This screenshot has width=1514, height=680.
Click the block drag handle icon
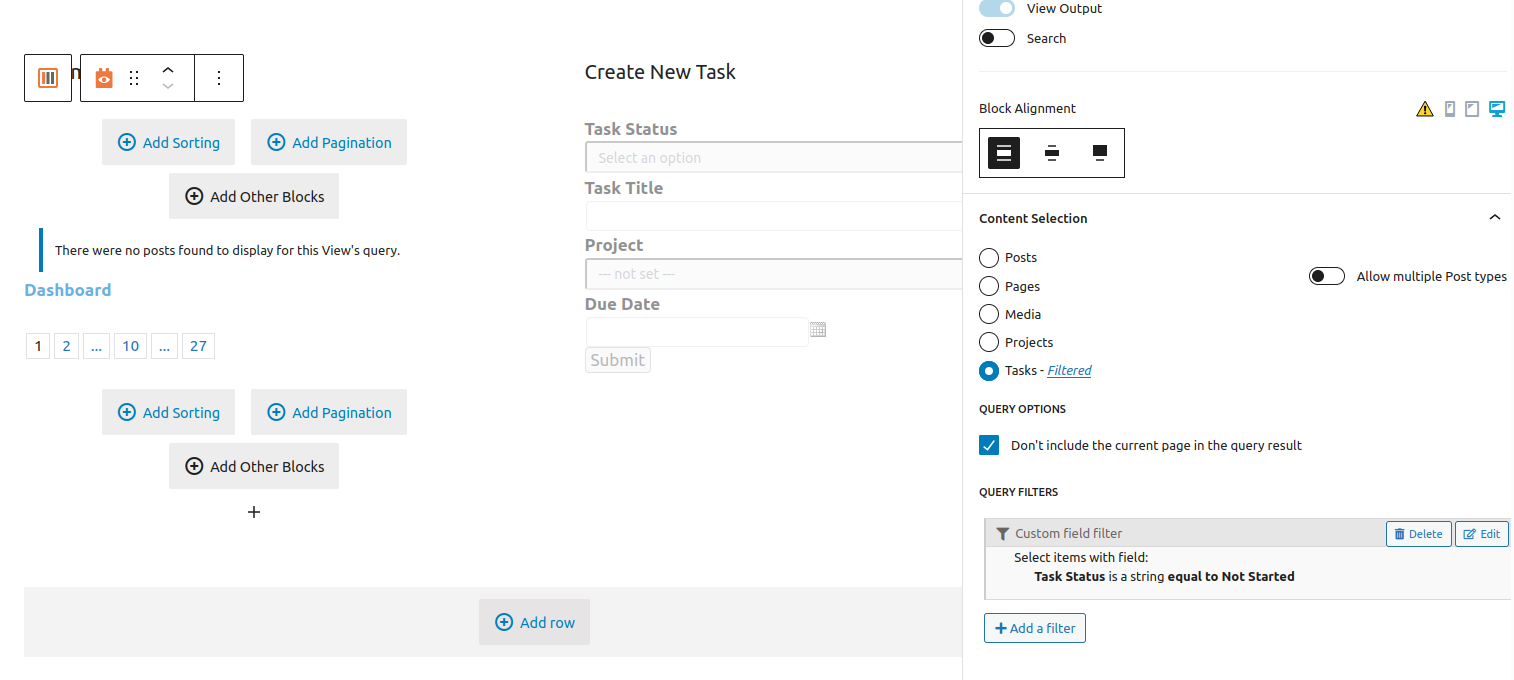click(x=134, y=78)
